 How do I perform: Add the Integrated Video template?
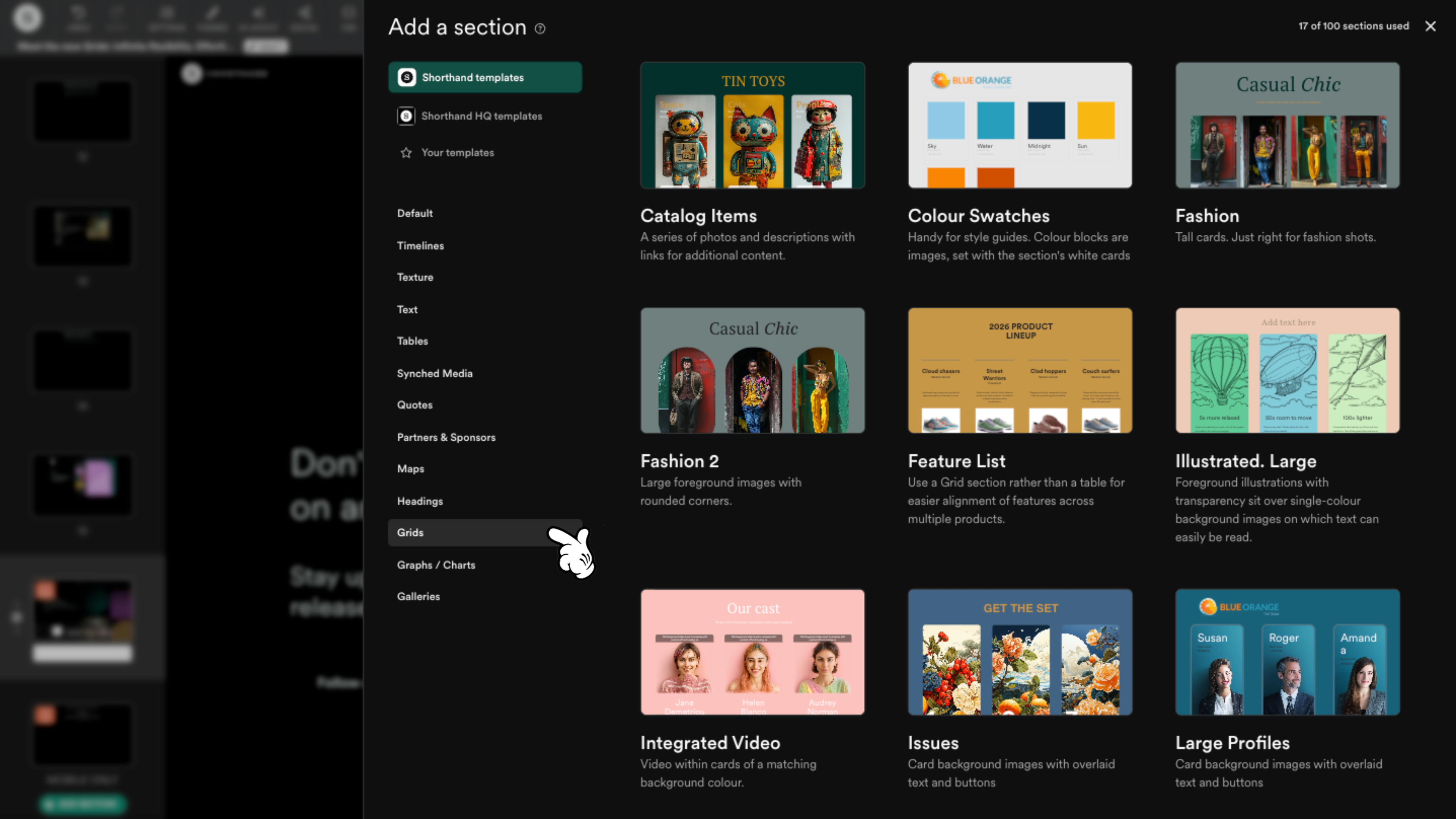coord(752,652)
